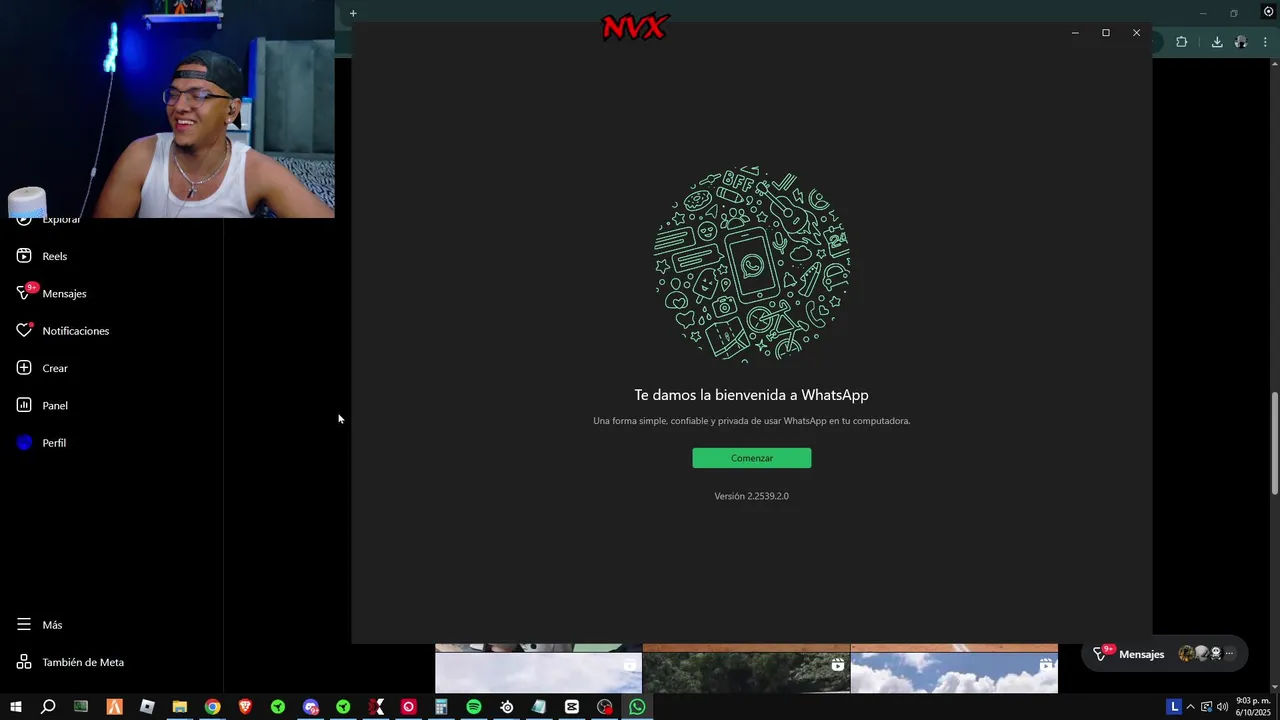The width and height of the screenshot is (1280, 720).
Task: Click the blue L tray icon
Action: point(1174,707)
